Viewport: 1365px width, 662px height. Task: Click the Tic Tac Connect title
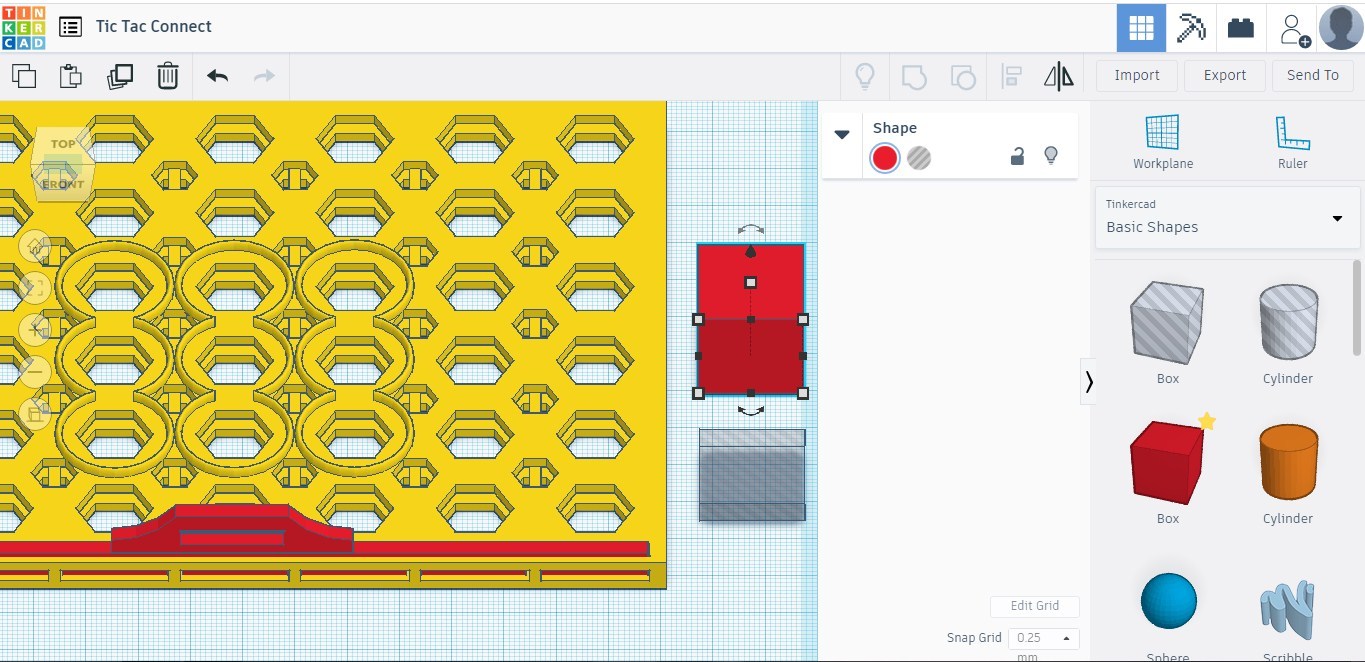click(x=154, y=27)
